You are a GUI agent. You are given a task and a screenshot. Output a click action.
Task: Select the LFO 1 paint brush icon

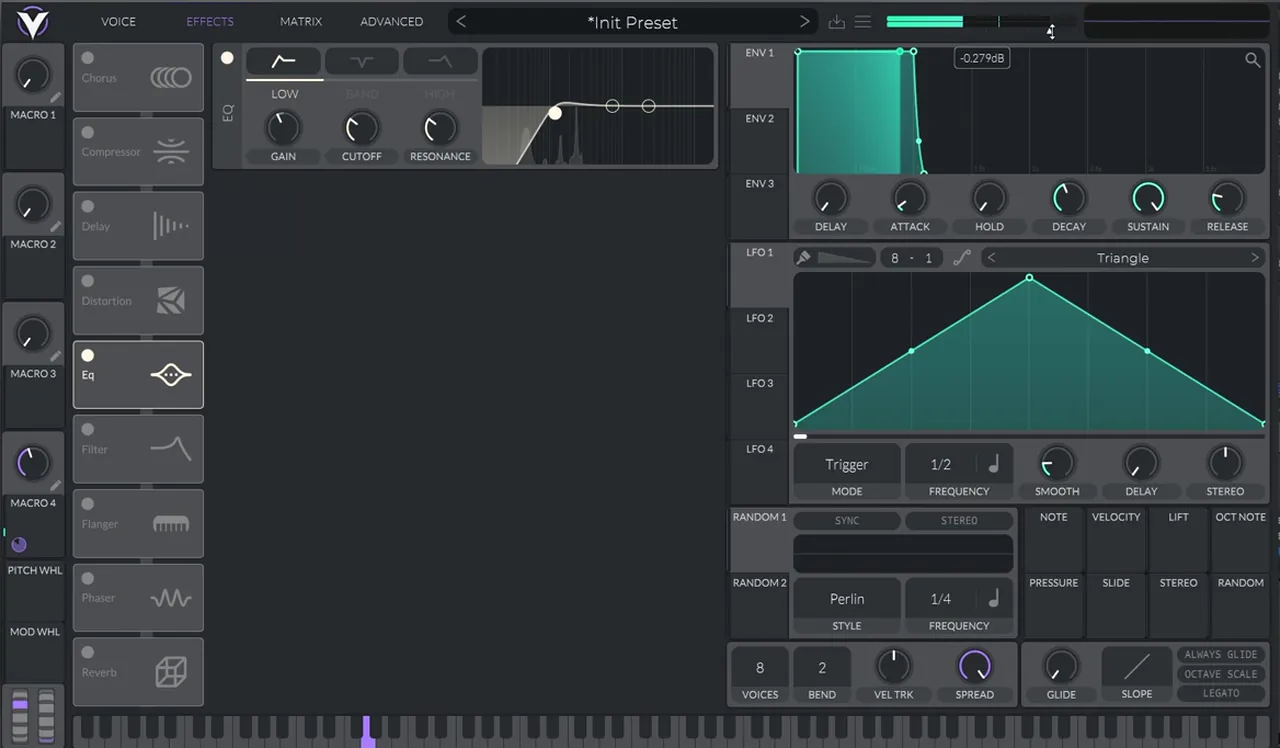coord(803,258)
